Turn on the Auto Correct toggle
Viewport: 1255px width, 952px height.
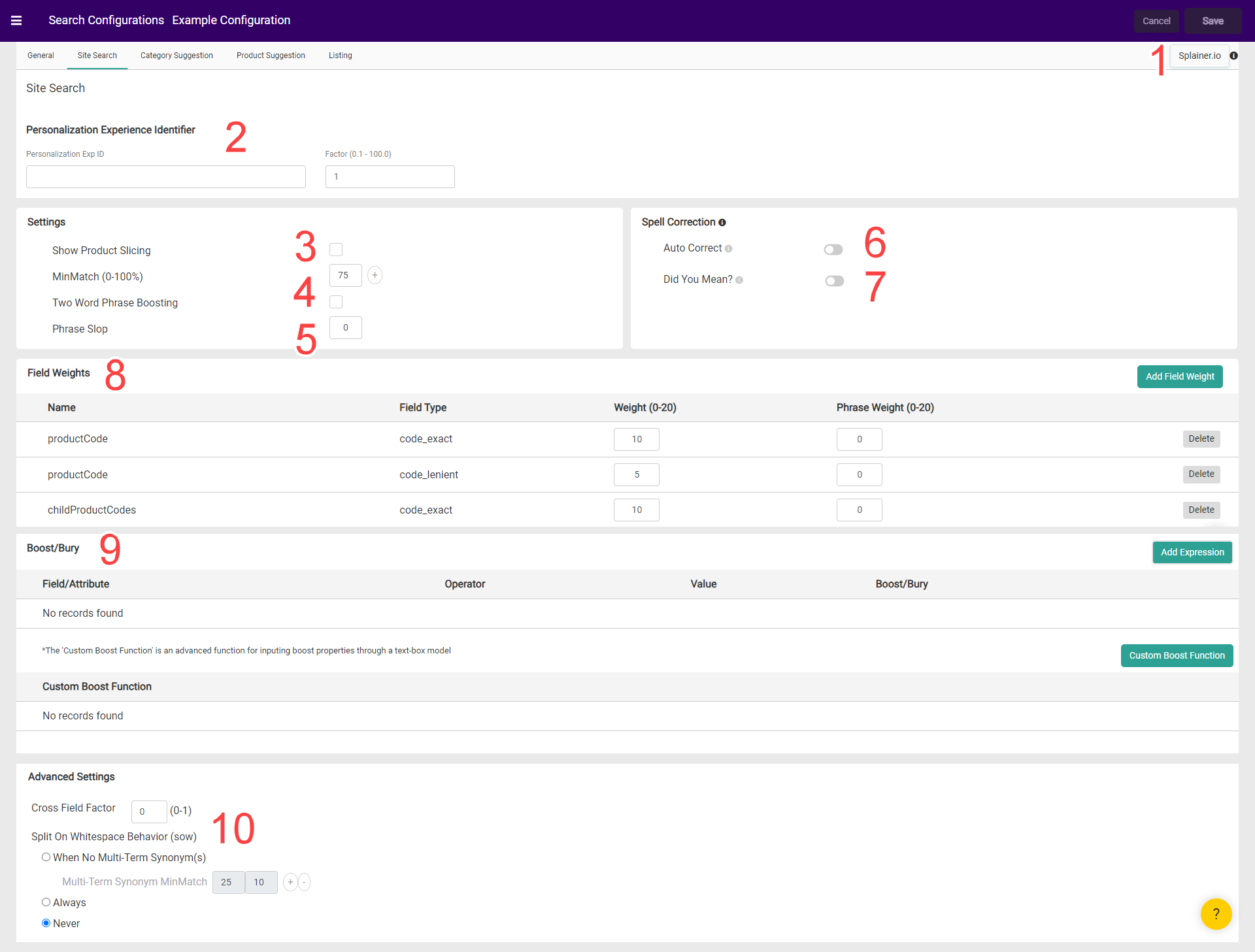click(833, 250)
